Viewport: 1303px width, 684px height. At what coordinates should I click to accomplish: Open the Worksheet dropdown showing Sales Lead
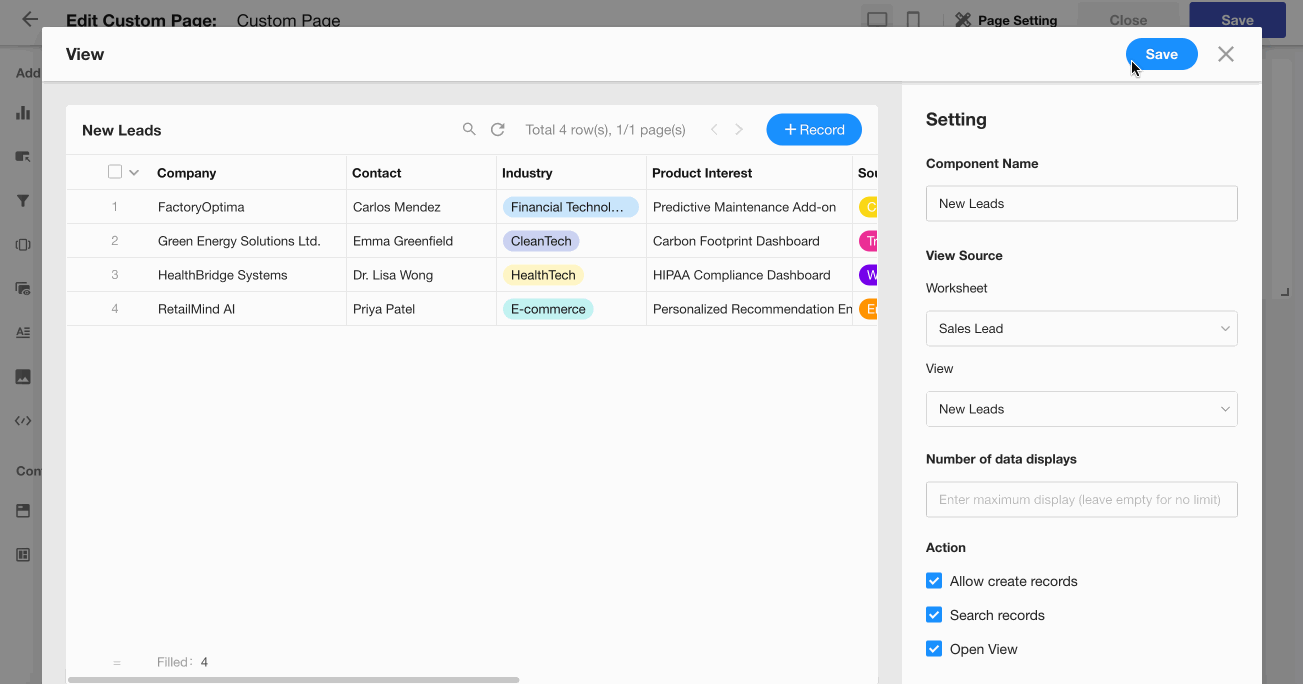pyautogui.click(x=1081, y=328)
